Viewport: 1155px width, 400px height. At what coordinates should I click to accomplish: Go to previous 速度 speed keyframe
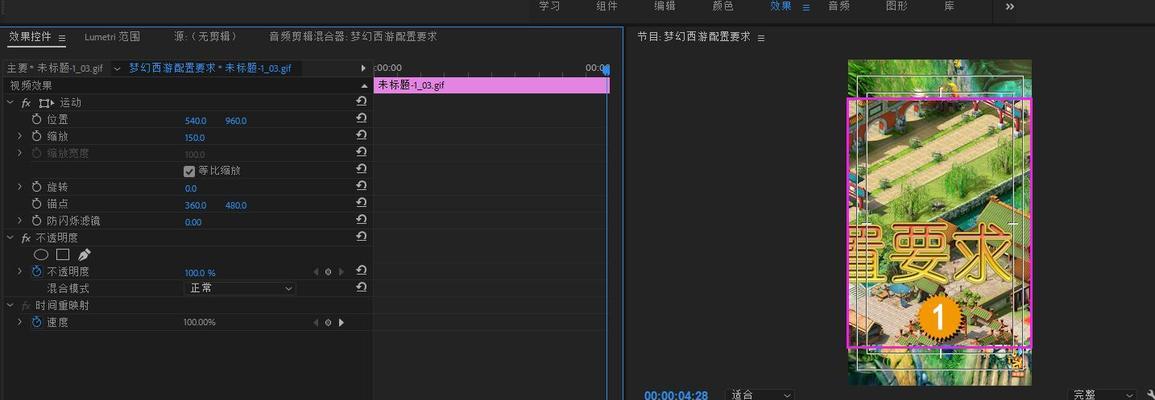pos(317,323)
